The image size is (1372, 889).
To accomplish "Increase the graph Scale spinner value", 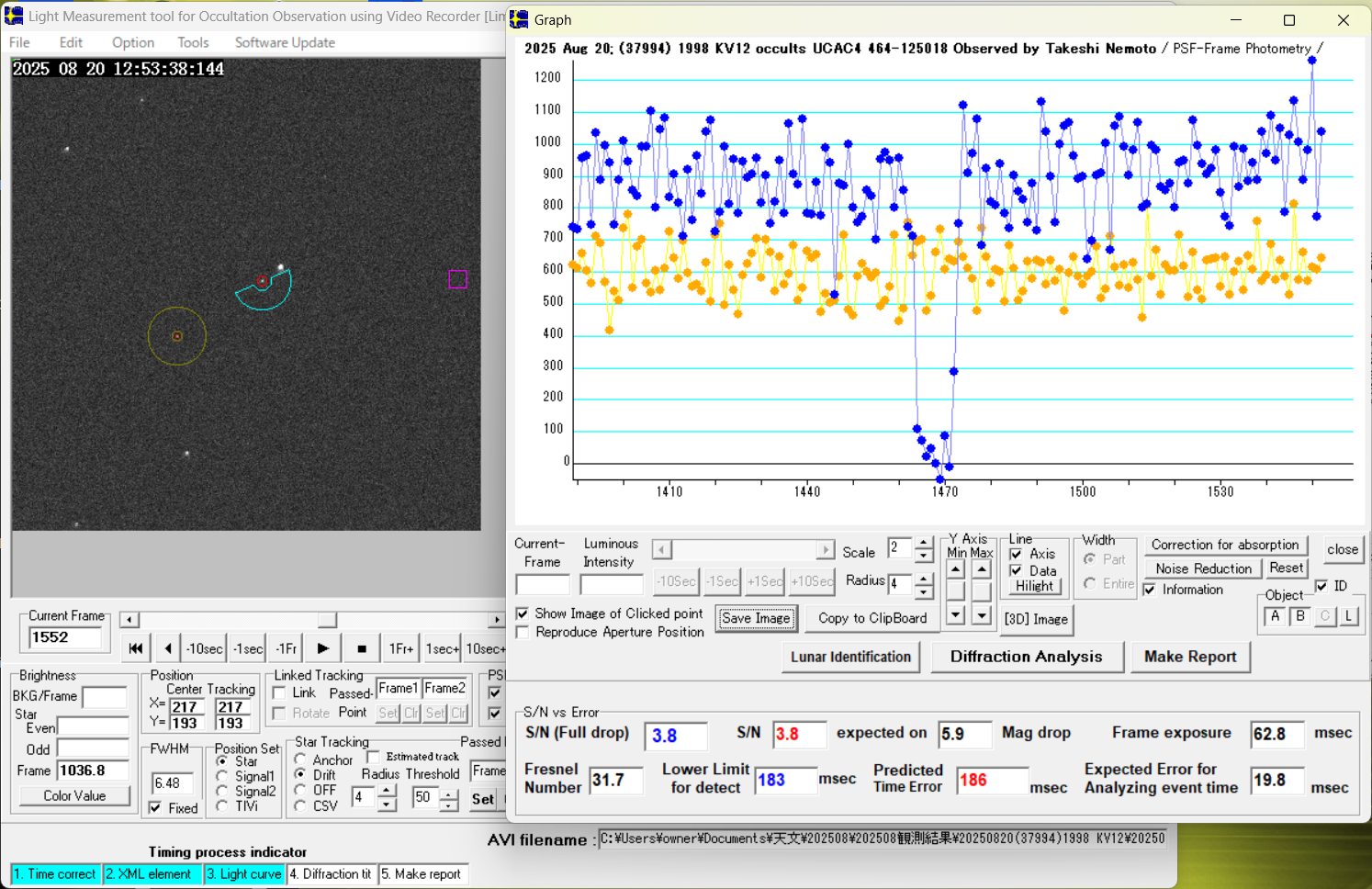I will [924, 543].
